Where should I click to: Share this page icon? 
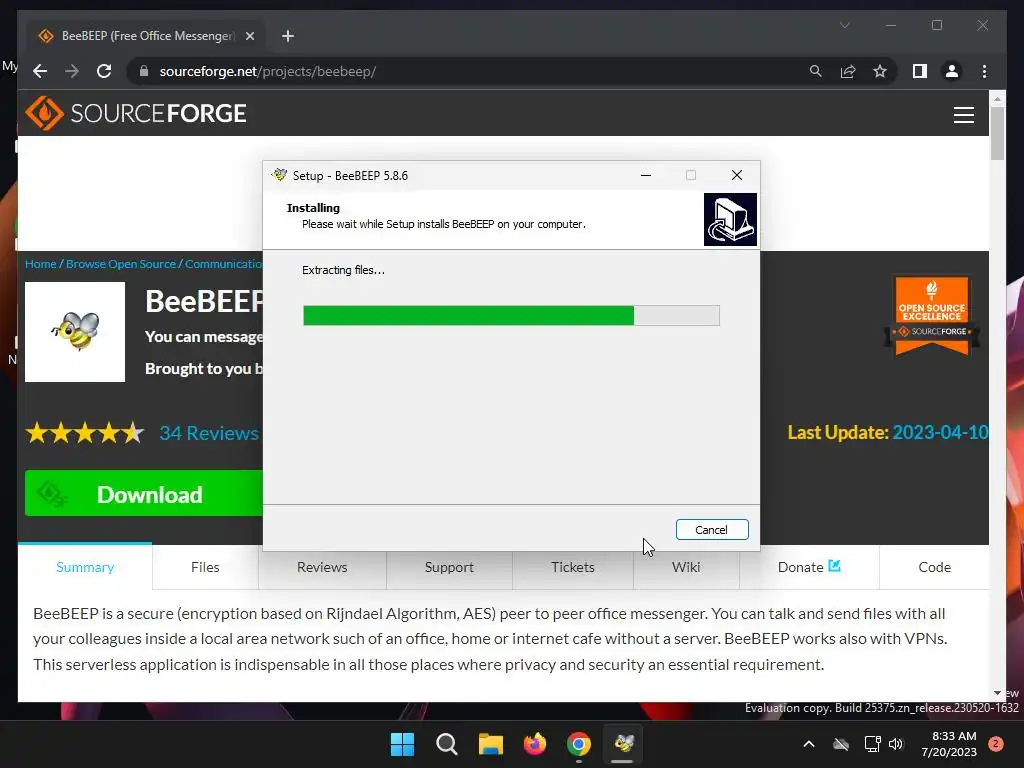pyautogui.click(x=848, y=71)
